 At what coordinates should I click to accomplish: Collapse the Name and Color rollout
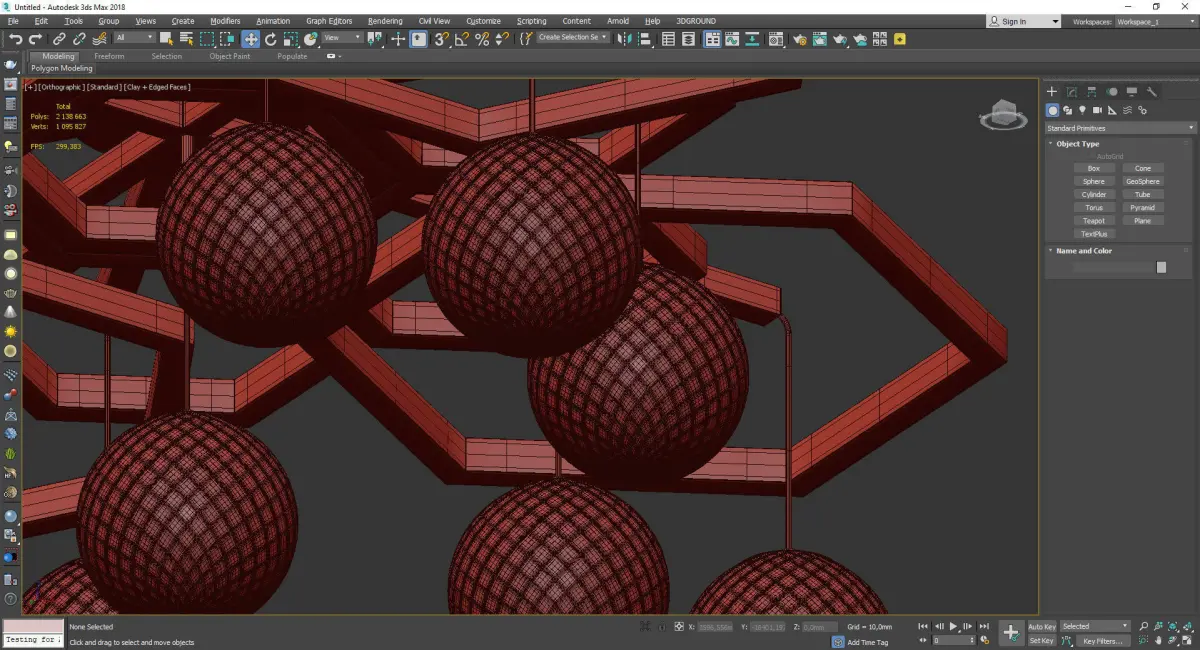click(x=1083, y=251)
